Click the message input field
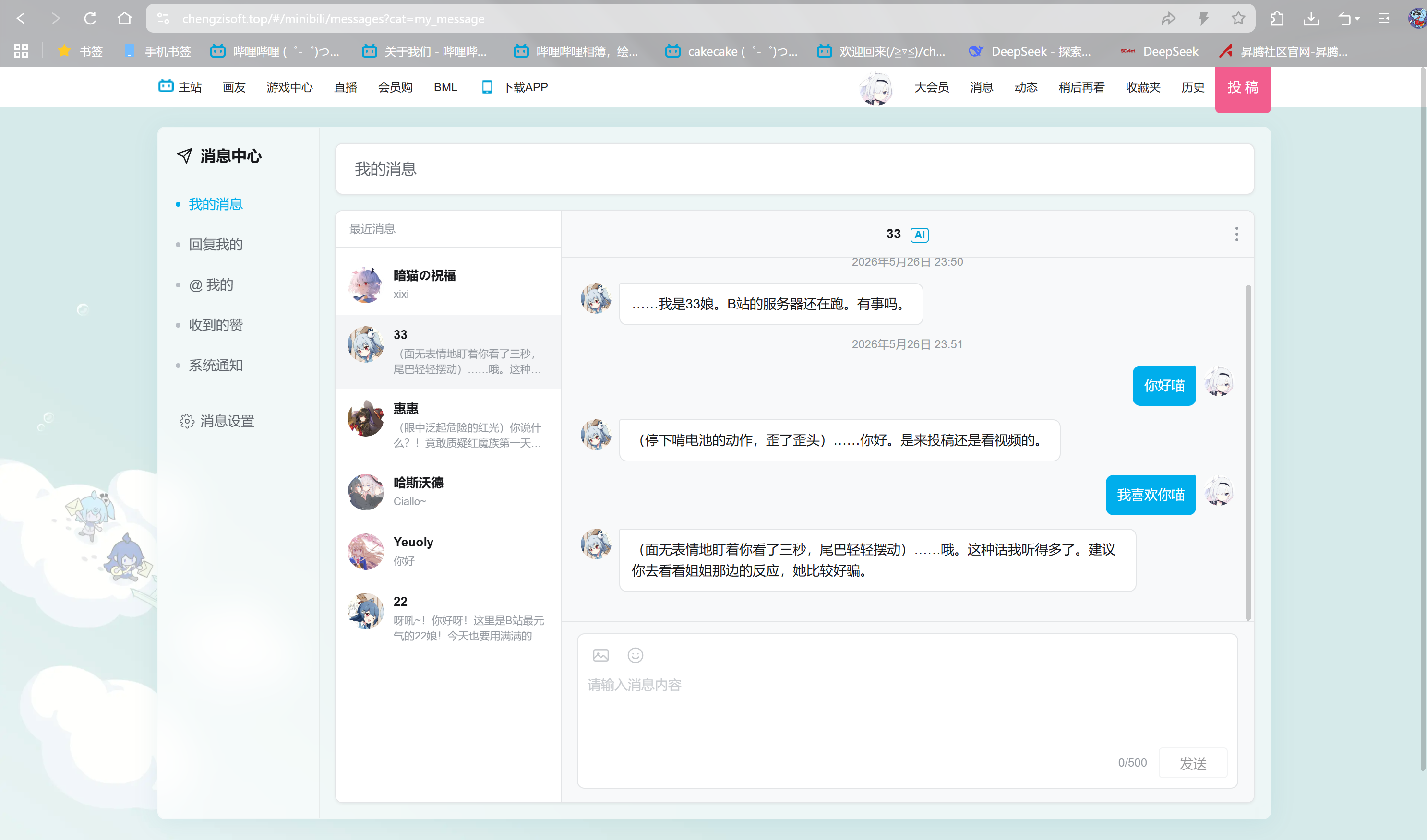1427x840 pixels. (x=906, y=710)
